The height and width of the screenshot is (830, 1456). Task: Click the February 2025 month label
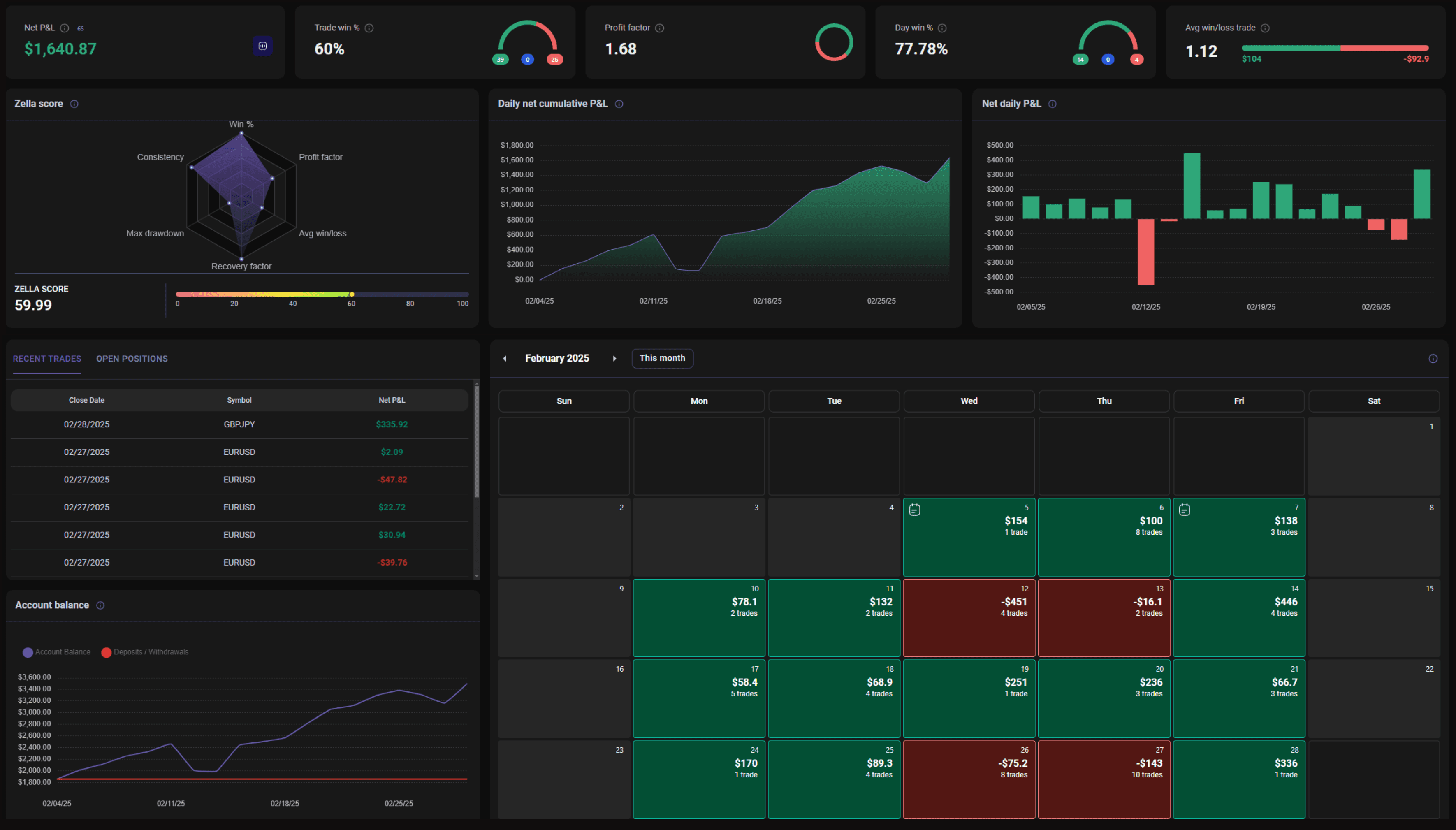[557, 359]
